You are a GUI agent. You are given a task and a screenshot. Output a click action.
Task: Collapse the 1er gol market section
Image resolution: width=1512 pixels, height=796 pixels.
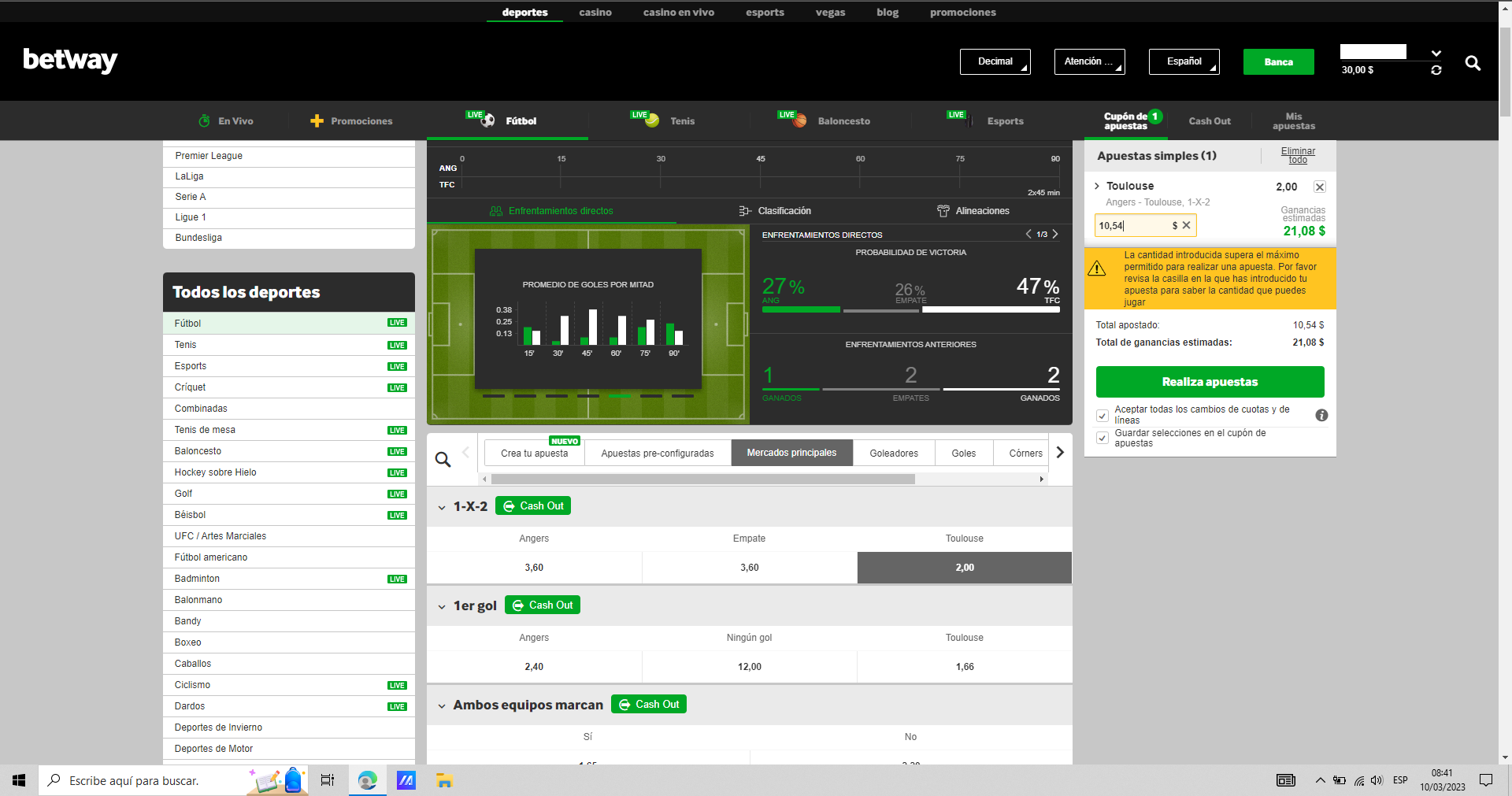point(442,606)
